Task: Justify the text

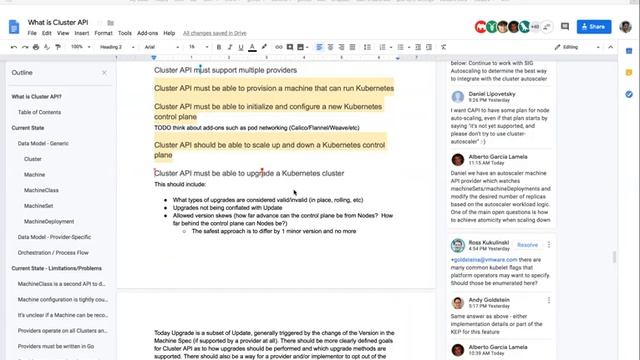Action: (x=352, y=47)
